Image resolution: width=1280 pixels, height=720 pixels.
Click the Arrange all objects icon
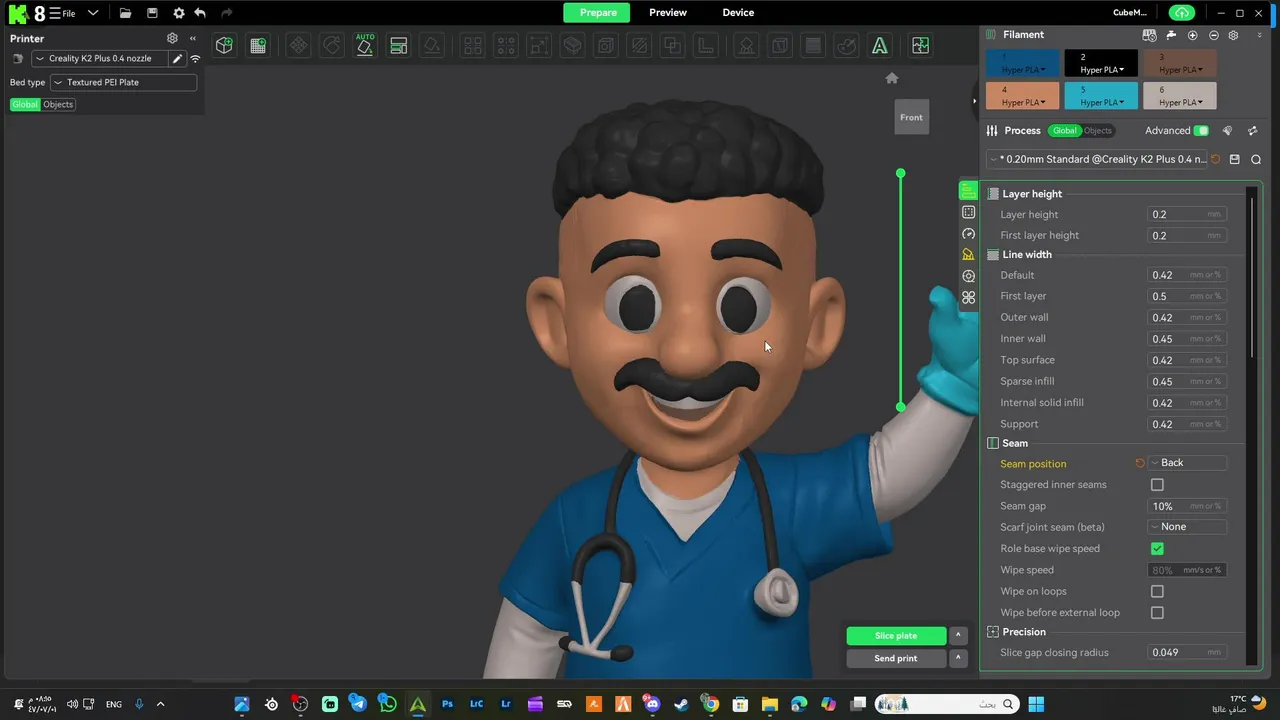pos(399,45)
